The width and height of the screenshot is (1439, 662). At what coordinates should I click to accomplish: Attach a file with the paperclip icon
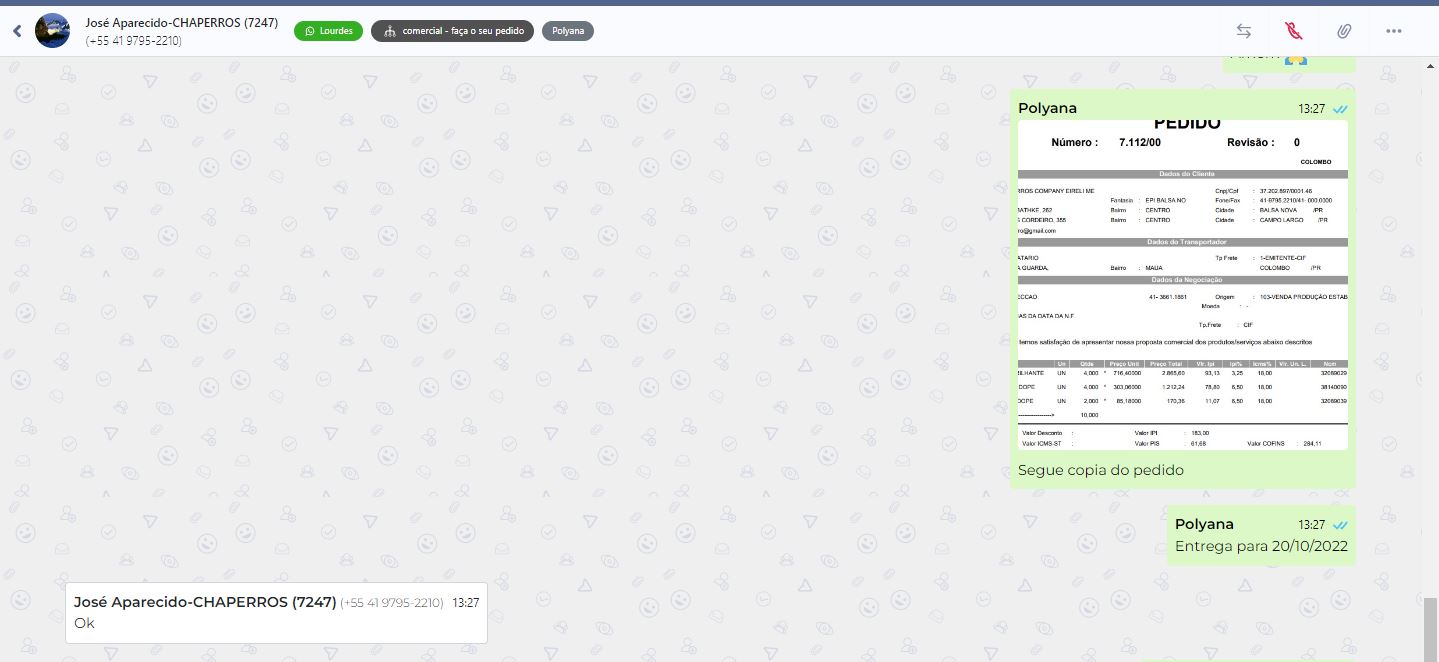(x=1344, y=31)
